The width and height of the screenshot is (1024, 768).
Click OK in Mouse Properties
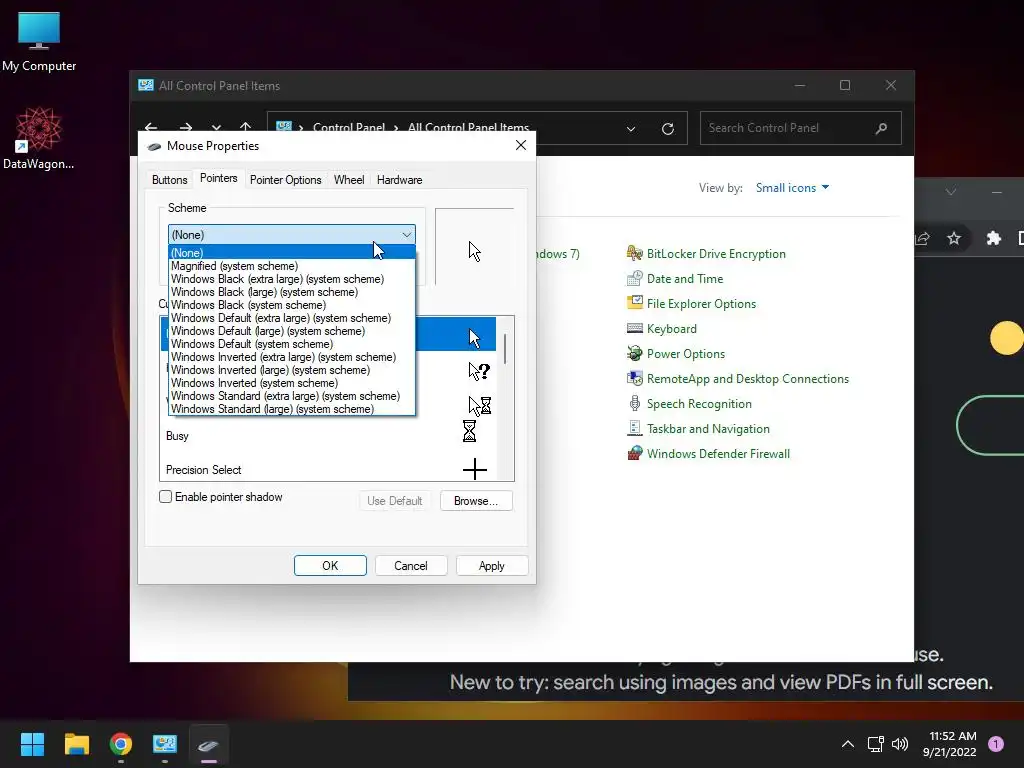pos(330,566)
